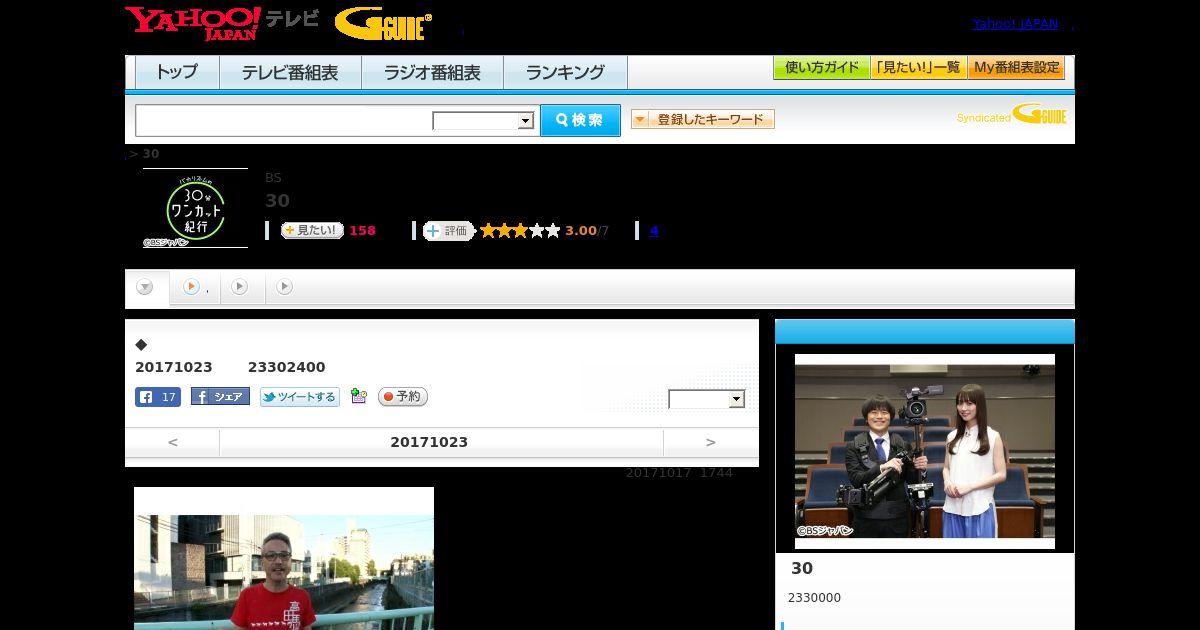Image resolution: width=1200 pixels, height=630 pixels.
Task: Click the 30秒ワンカット紀行 program logo
Action: [195, 208]
